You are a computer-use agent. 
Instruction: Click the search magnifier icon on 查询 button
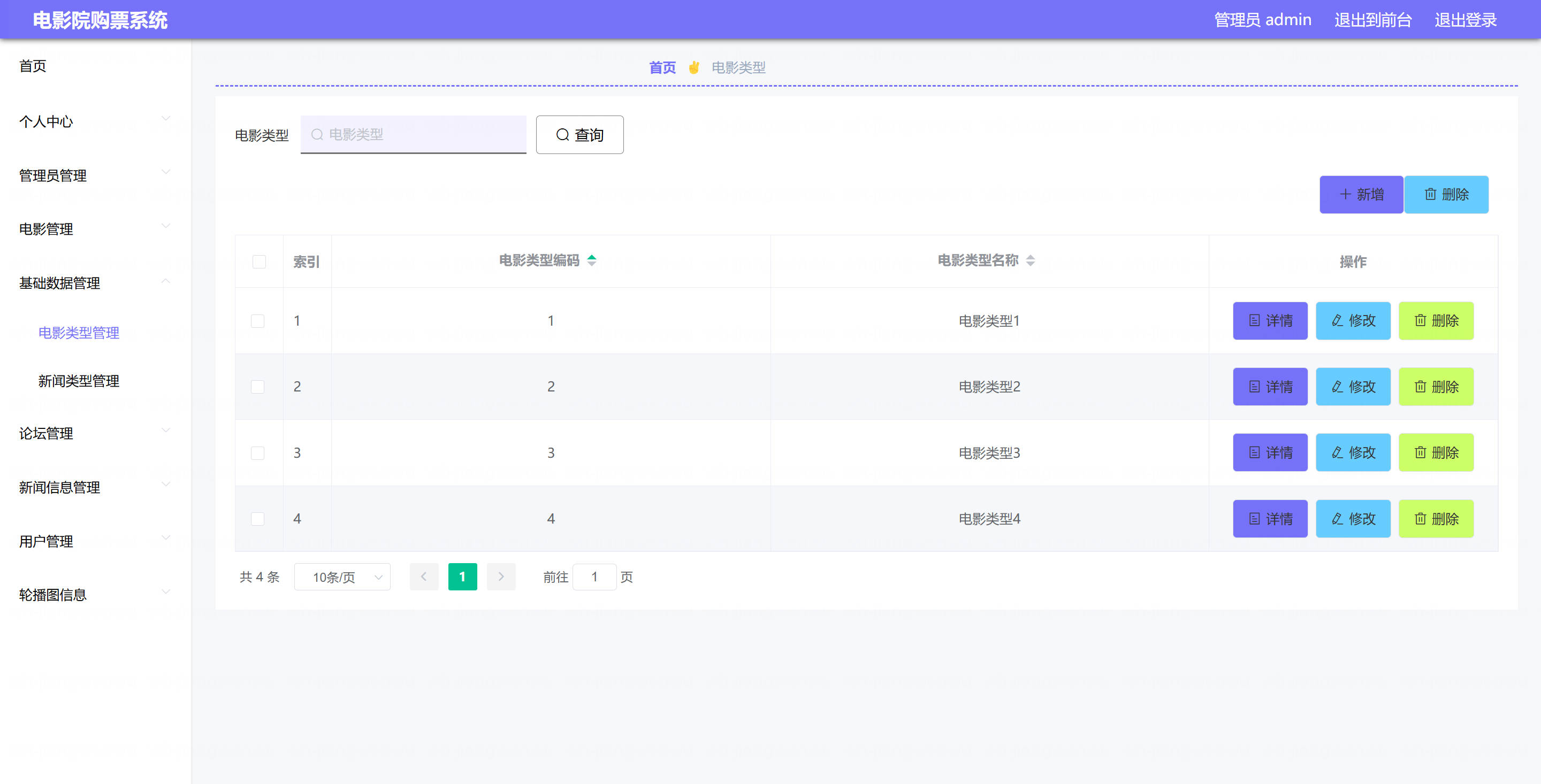pyautogui.click(x=562, y=135)
